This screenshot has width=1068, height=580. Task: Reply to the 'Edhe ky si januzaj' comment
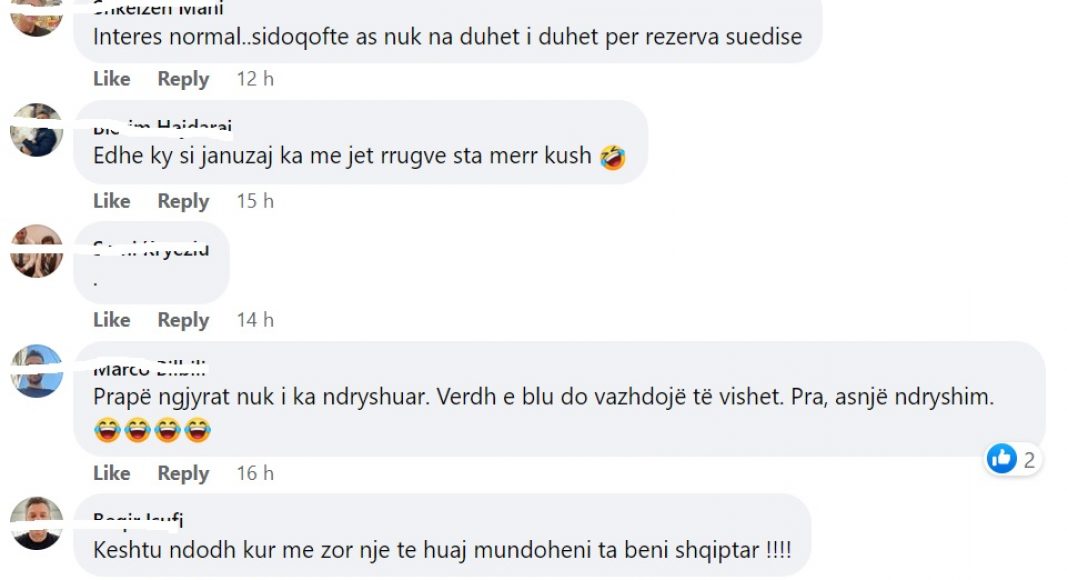click(183, 201)
